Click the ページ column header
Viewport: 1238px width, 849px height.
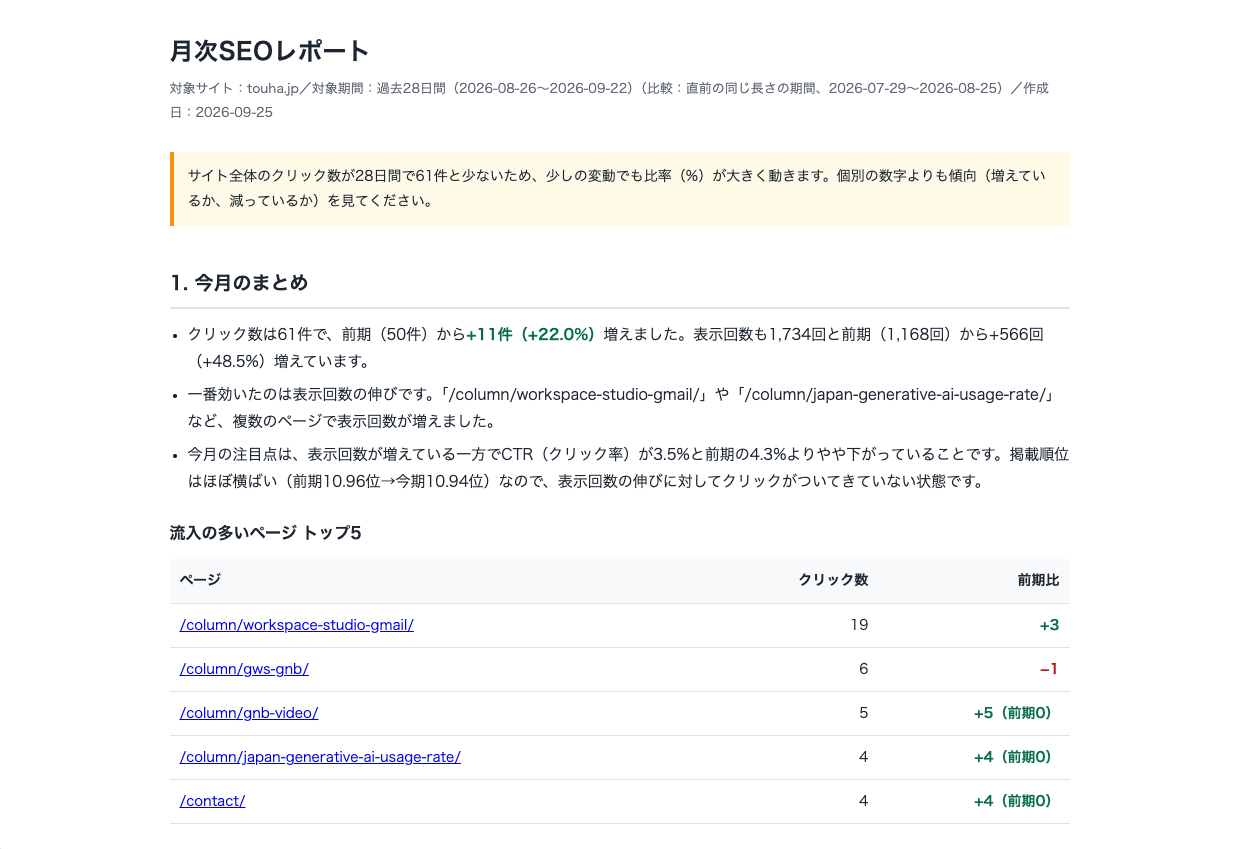coord(200,580)
